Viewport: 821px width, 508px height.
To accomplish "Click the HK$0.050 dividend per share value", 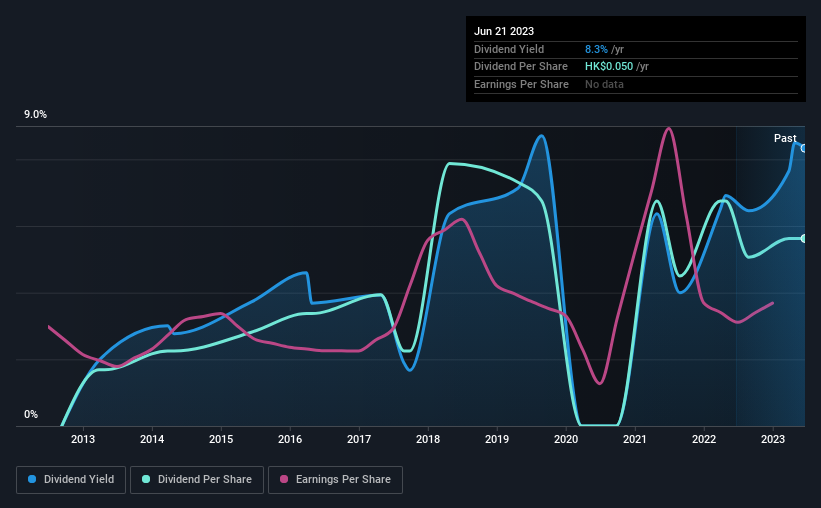I will coord(609,67).
